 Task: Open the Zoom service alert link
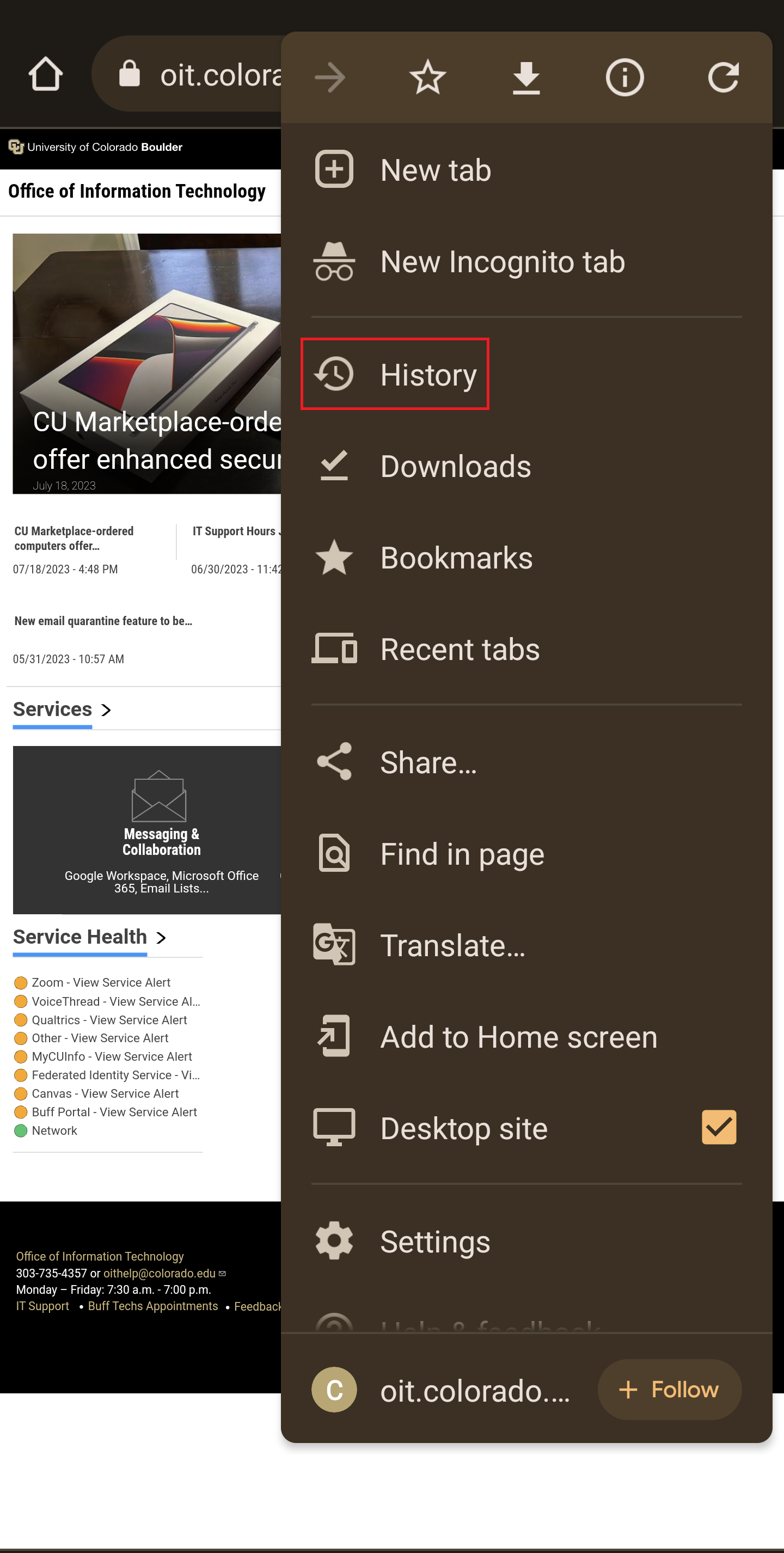click(x=101, y=982)
